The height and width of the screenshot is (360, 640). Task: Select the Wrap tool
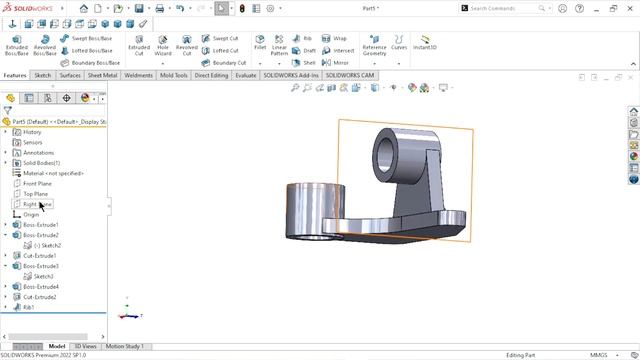click(334, 38)
